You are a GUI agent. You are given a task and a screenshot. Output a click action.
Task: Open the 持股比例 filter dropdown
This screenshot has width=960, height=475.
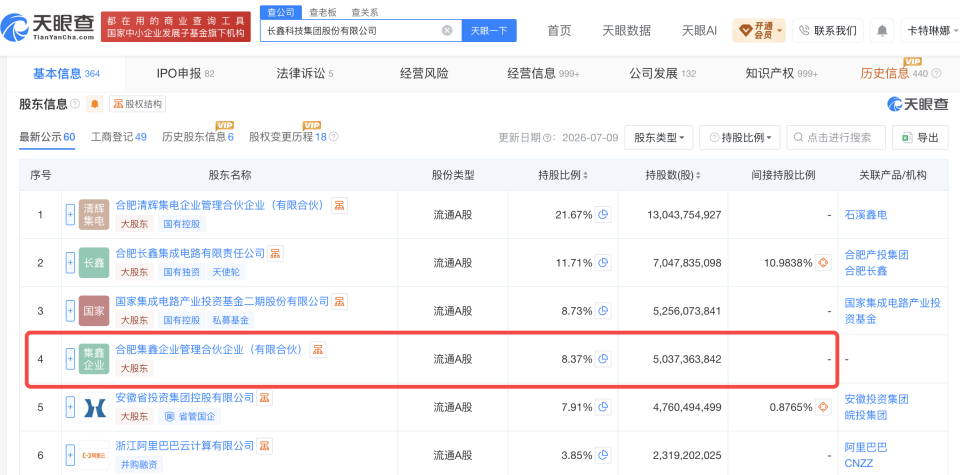740,138
